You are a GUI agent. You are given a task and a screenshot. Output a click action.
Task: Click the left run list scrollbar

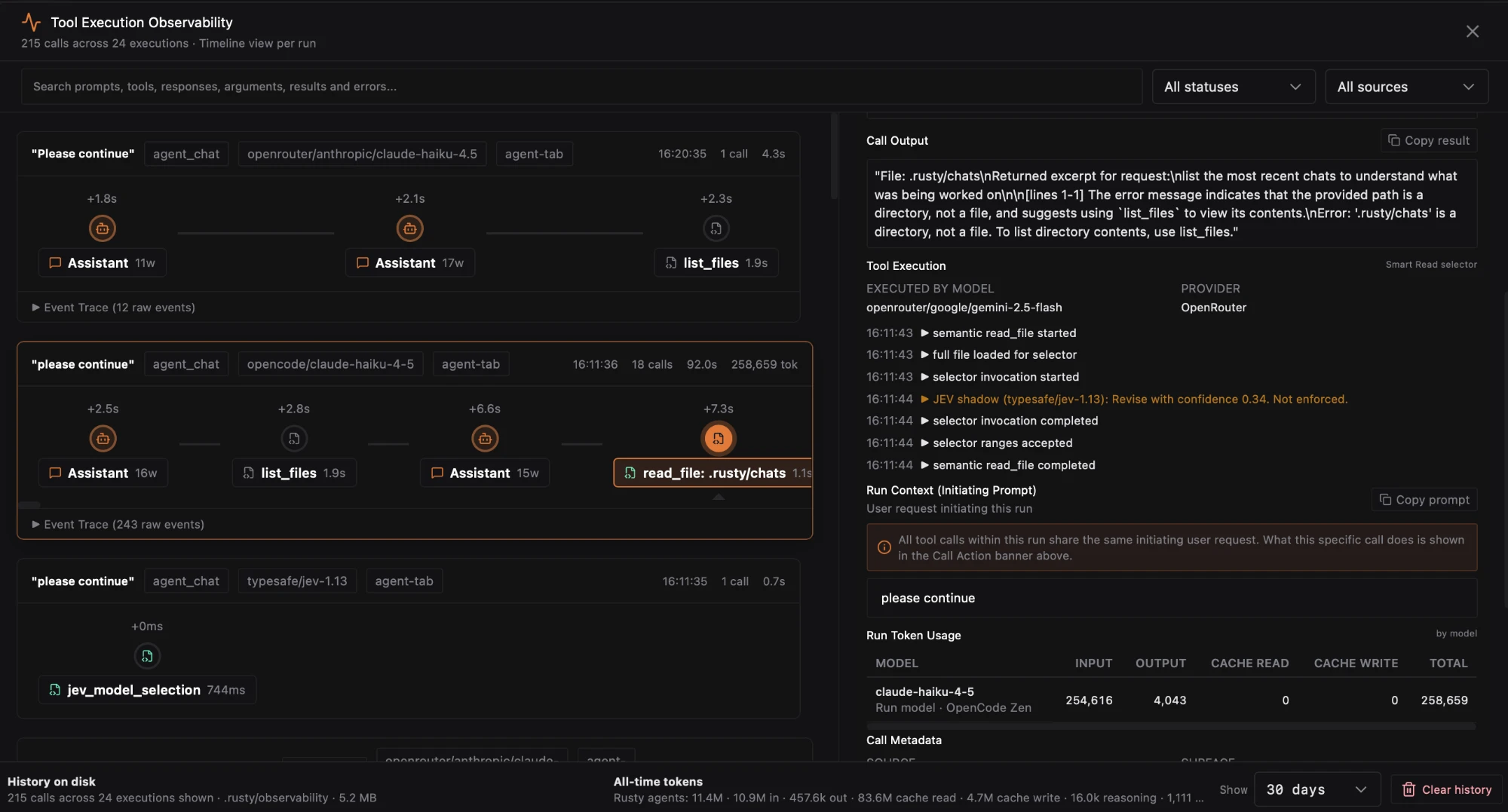[x=834, y=156]
